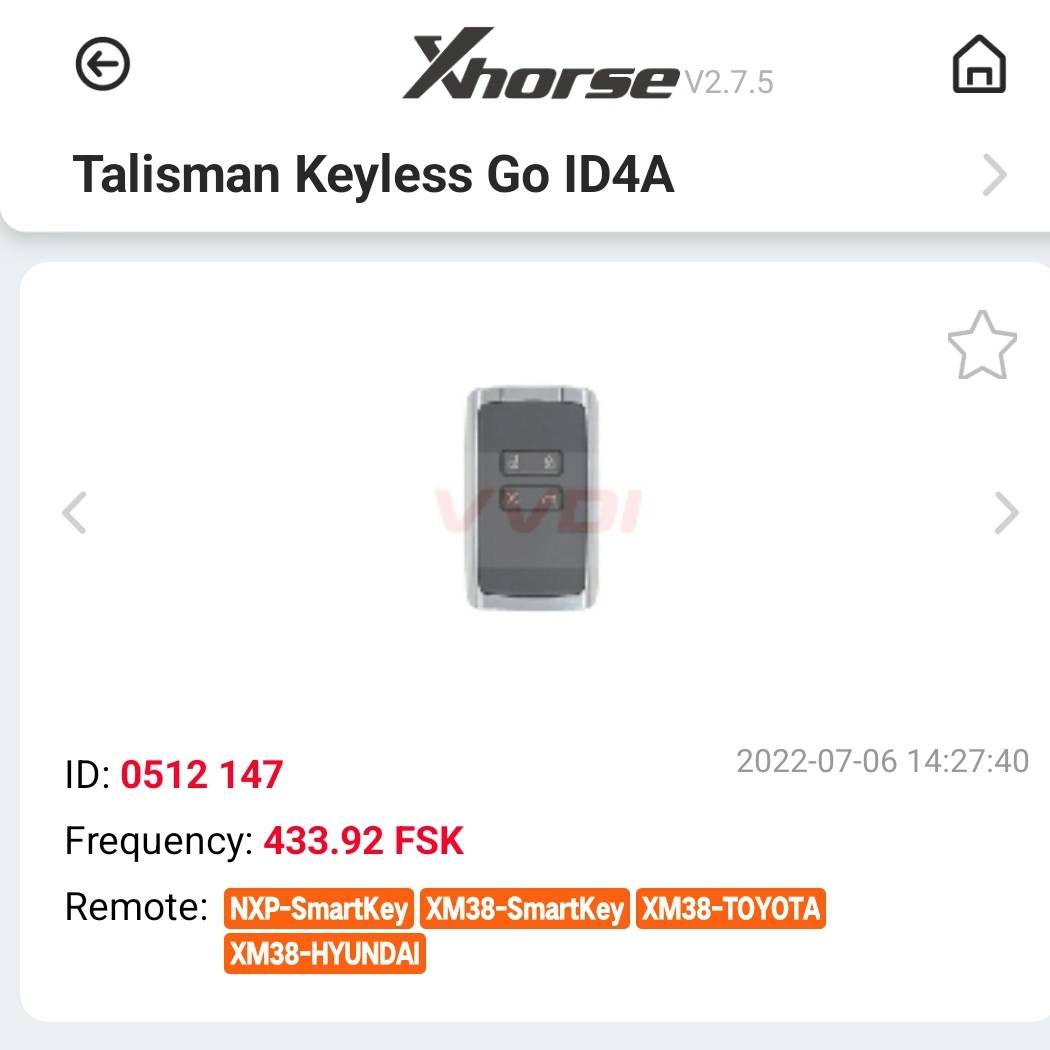Tap the ID: label
This screenshot has width=1050, height=1050.
click(x=88, y=775)
